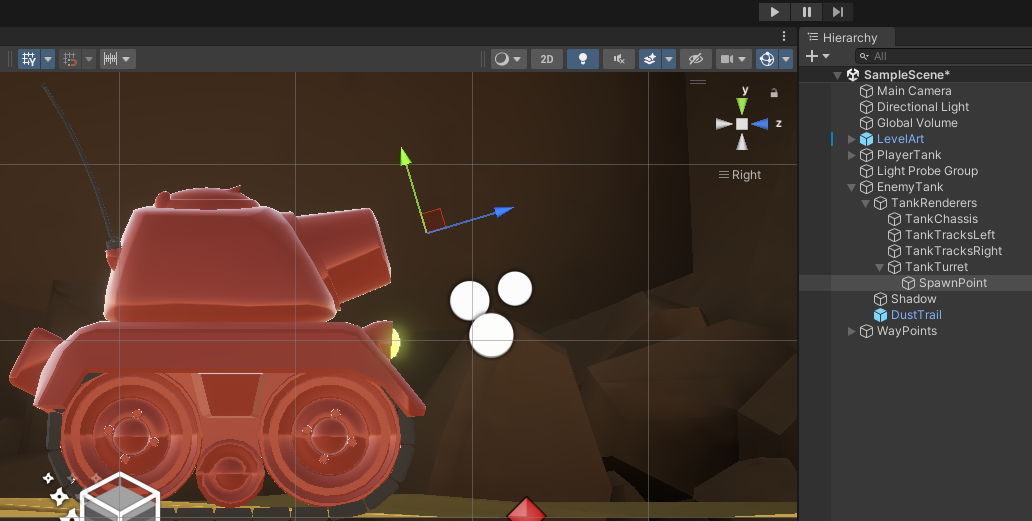Viewport: 1032px width, 521px height.
Task: Open scene effects options dropdown arrow
Action: [669, 59]
